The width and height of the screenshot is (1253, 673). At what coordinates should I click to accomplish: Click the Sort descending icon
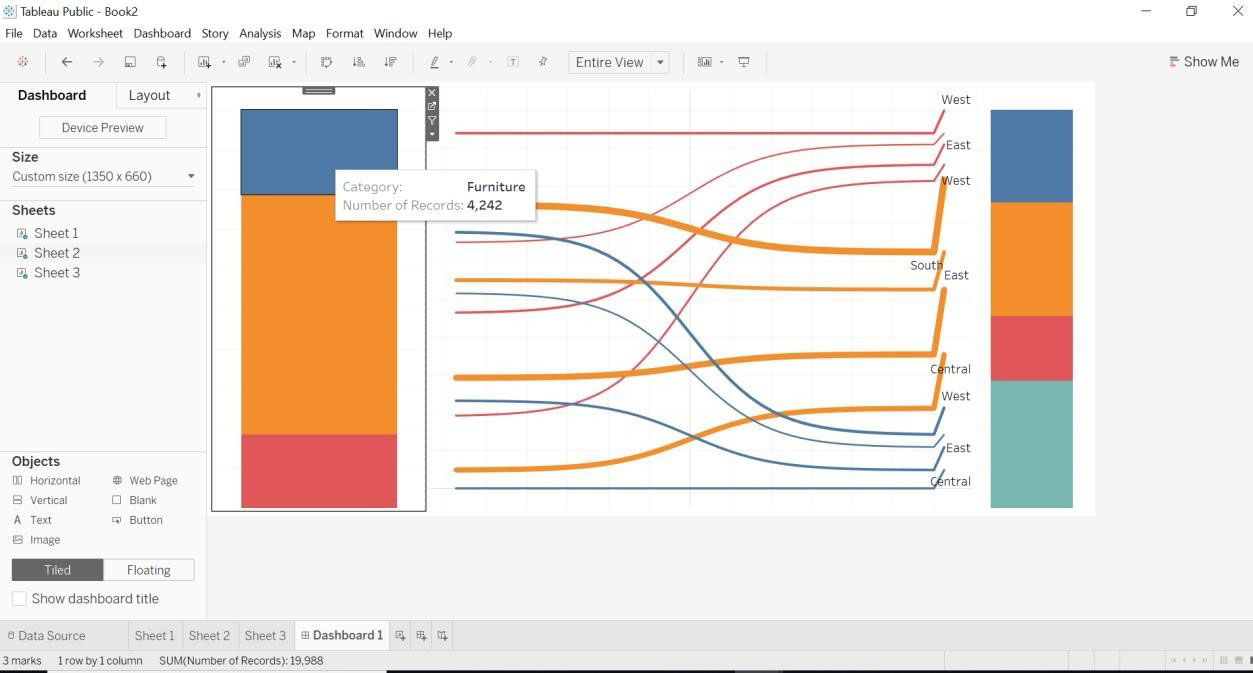390,62
